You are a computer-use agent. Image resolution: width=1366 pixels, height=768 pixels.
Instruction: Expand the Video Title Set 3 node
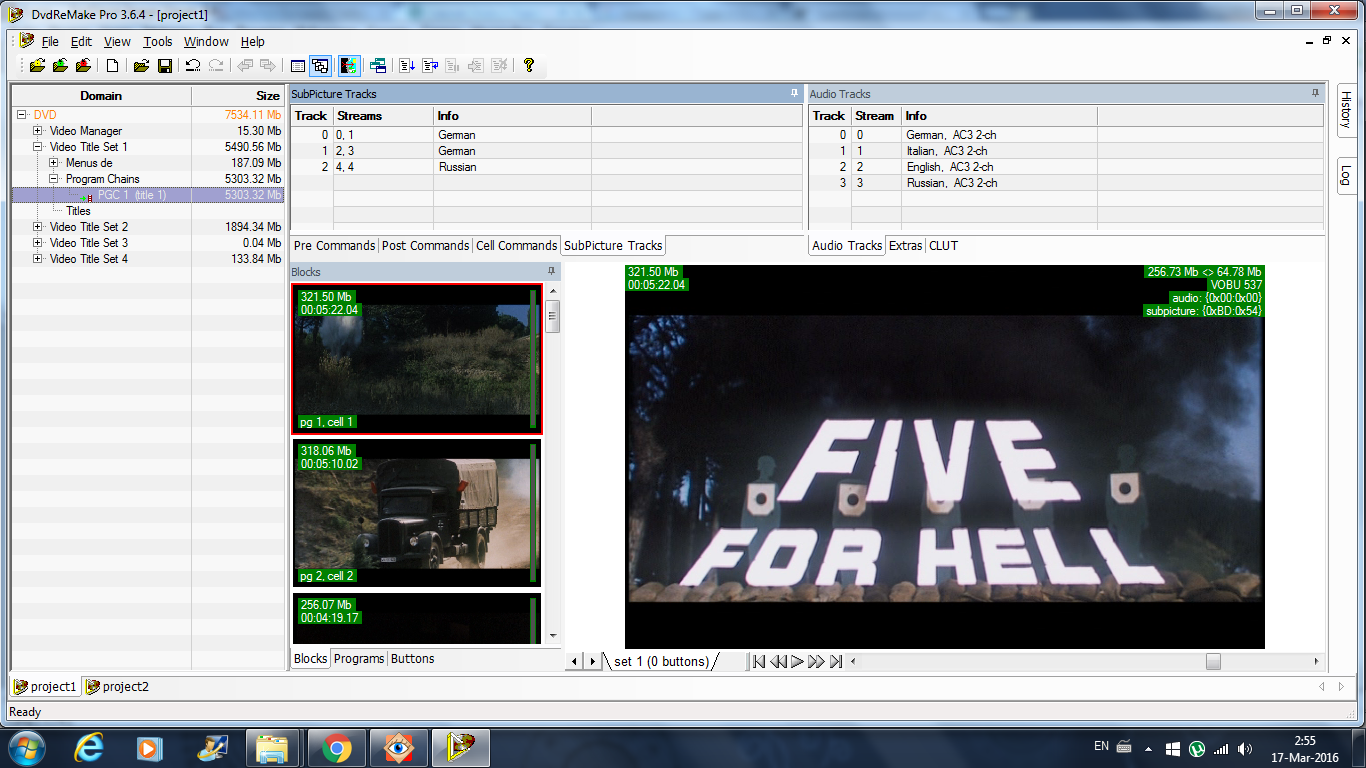pos(38,243)
